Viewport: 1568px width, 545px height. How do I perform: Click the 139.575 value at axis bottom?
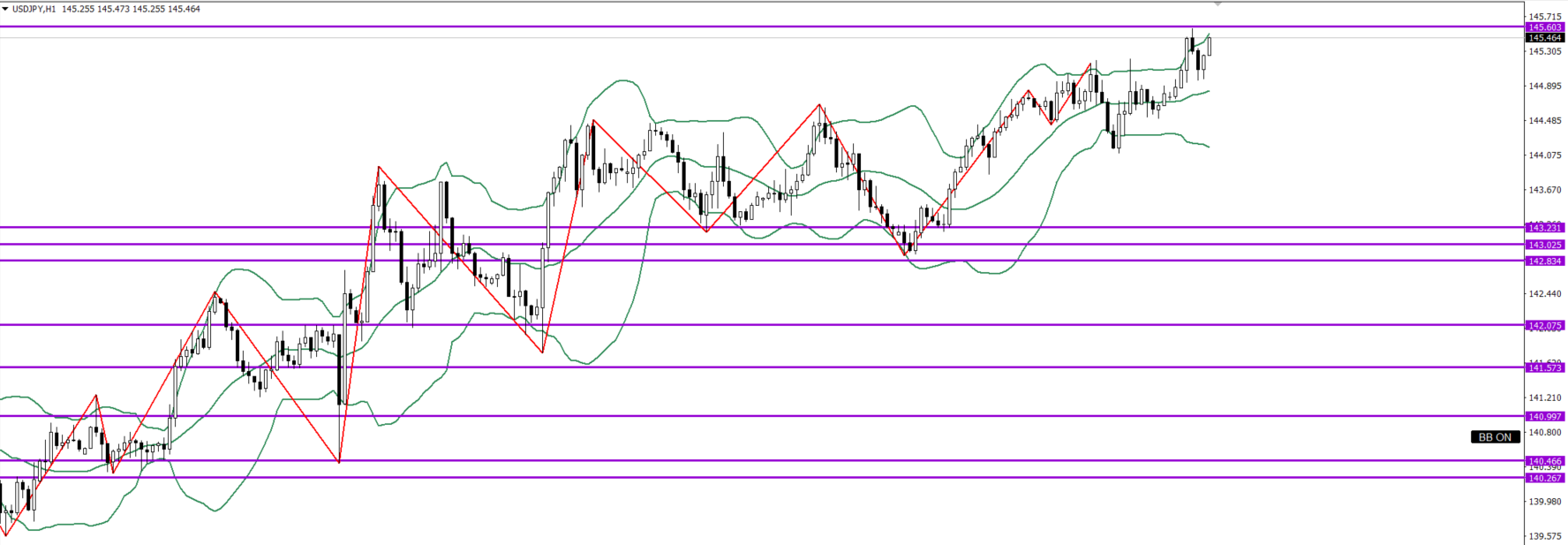[x=1545, y=536]
